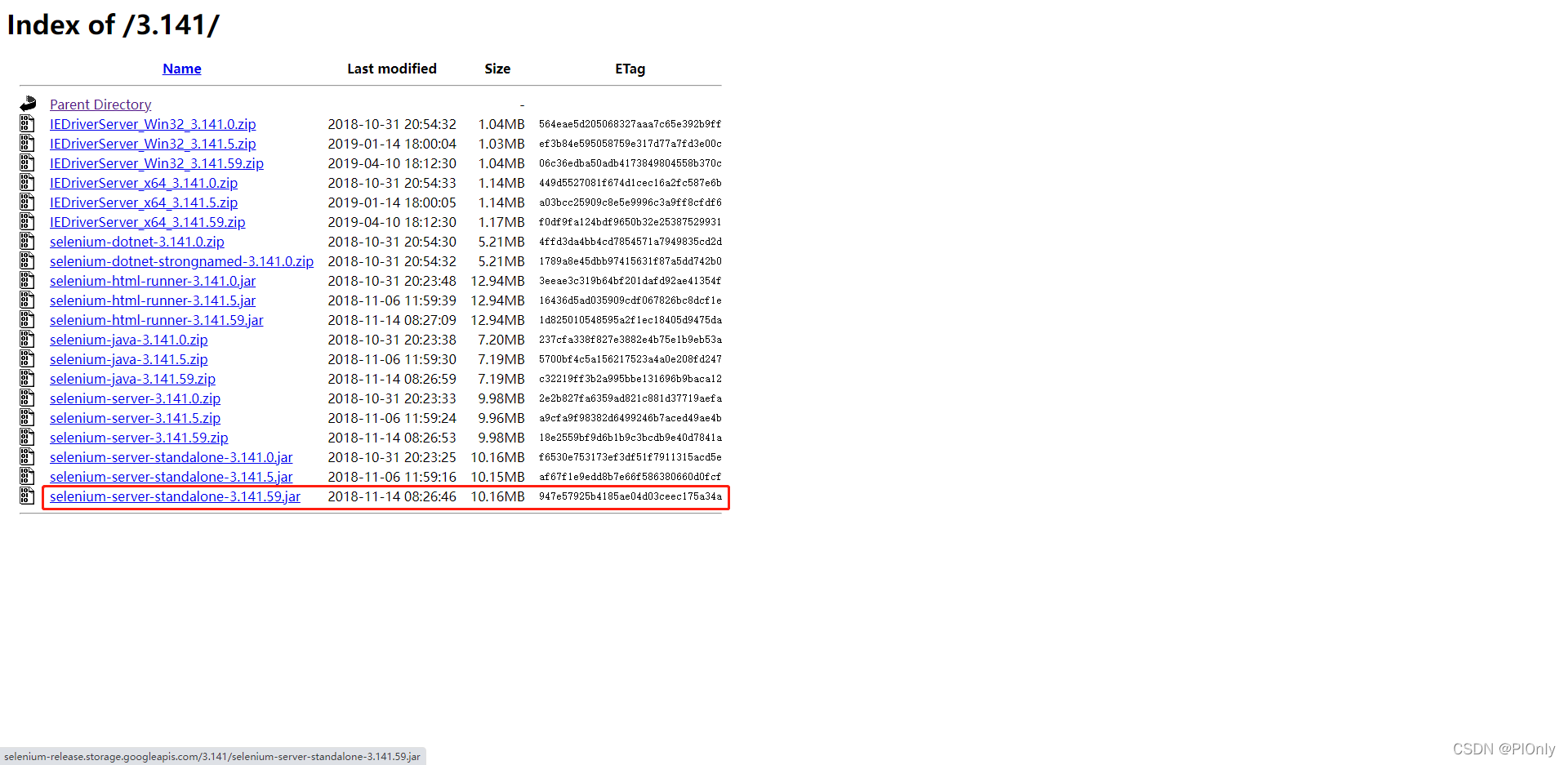
Task: Click the Parent Directory back-arrow icon
Action: (x=28, y=104)
